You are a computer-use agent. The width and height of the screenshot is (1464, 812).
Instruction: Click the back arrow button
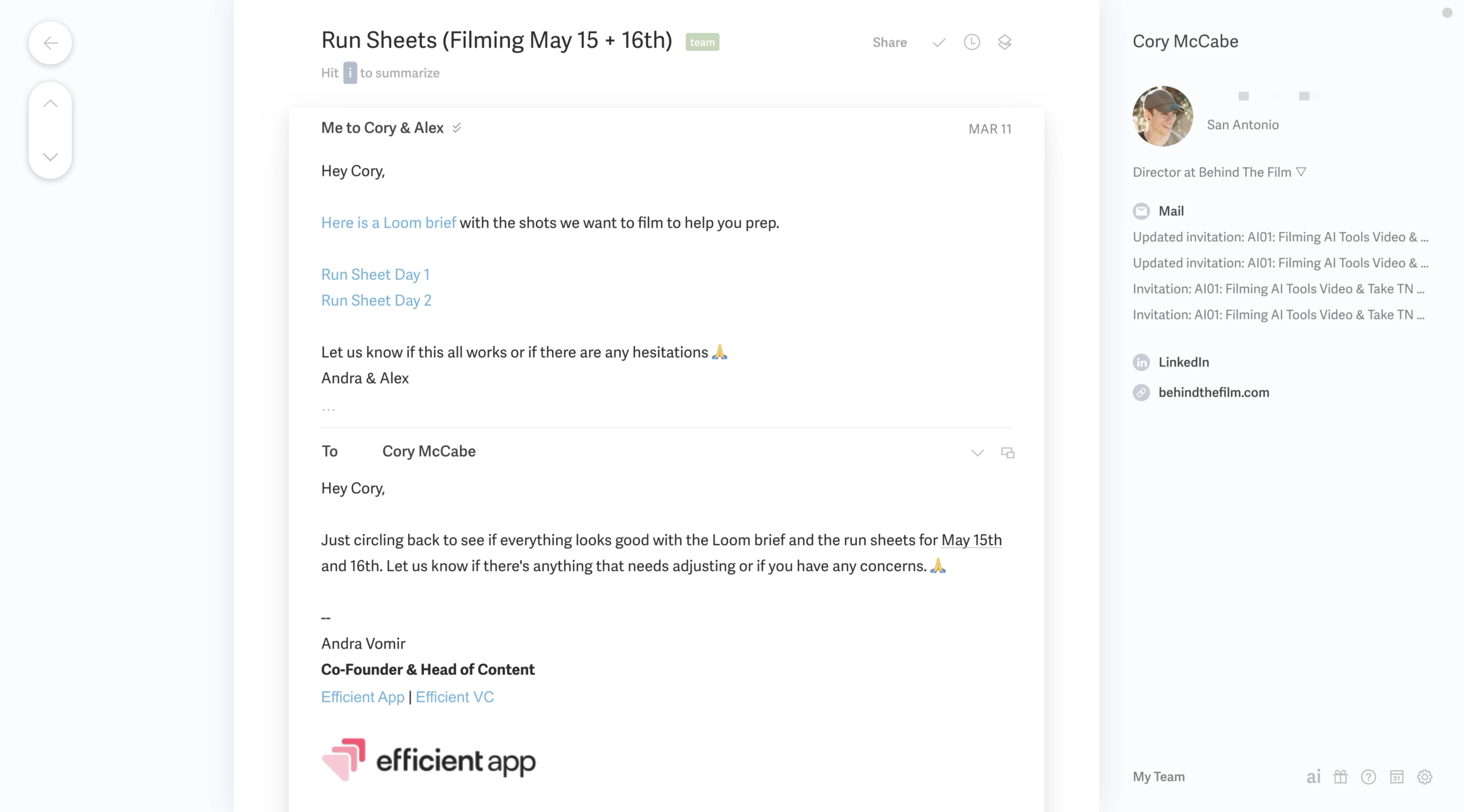pos(51,42)
